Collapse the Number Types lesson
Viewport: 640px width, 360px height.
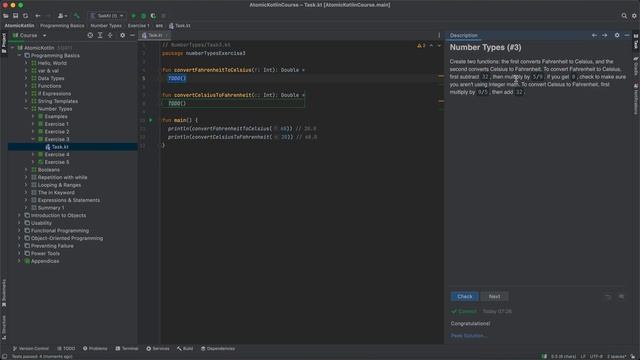point(26,109)
